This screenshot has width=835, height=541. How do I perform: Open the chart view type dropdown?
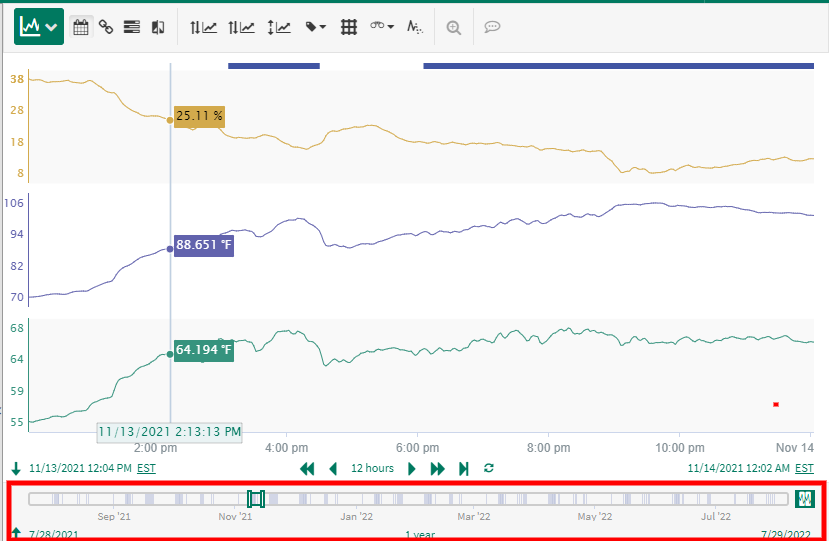point(39,27)
